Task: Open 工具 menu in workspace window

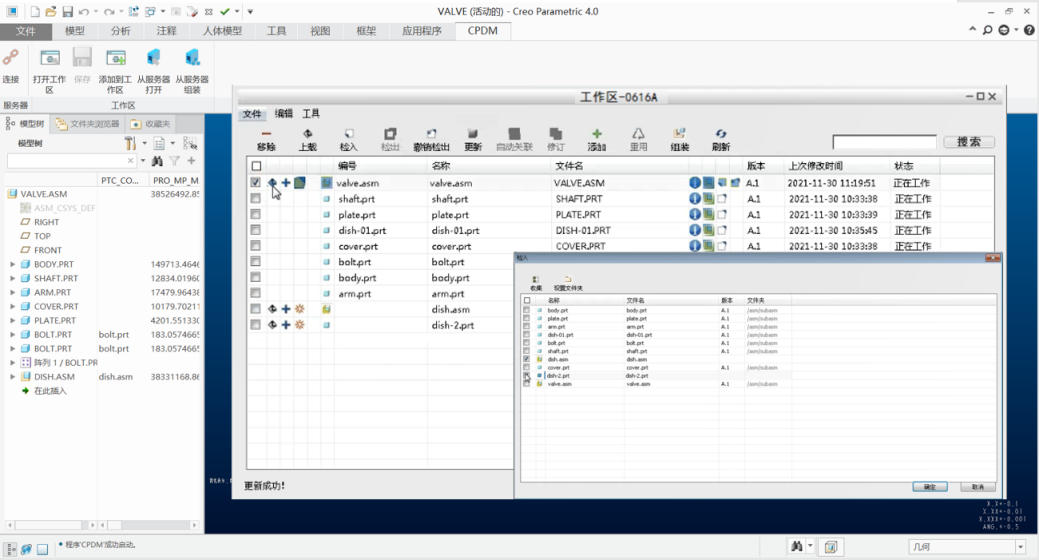Action: (311, 113)
